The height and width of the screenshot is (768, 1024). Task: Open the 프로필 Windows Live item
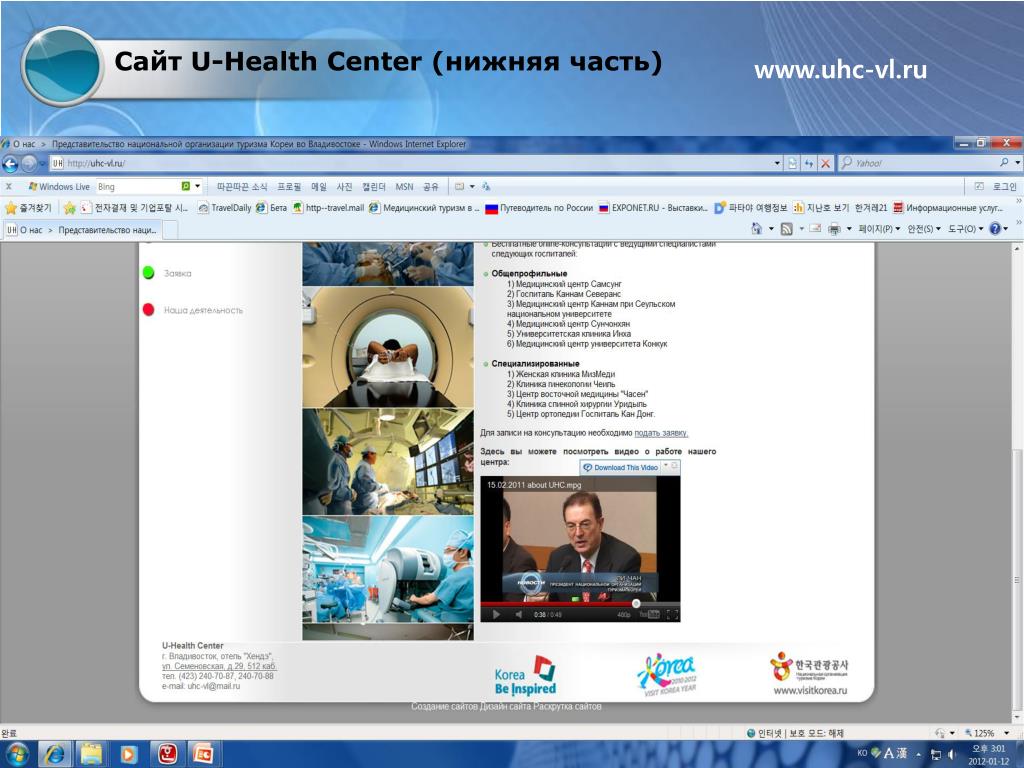tap(289, 187)
